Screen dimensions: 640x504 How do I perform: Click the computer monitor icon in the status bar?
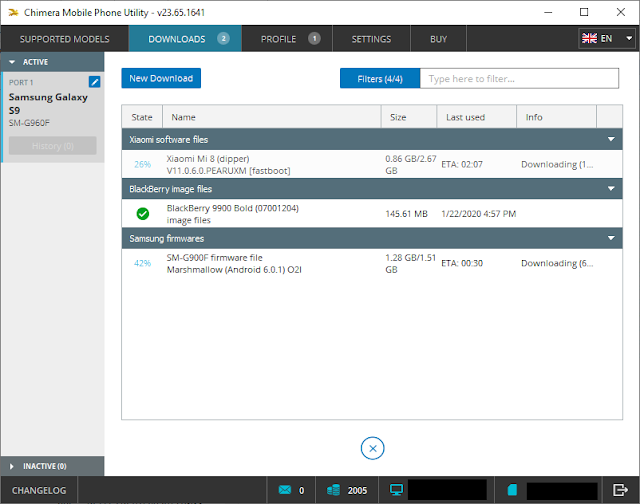(396, 490)
